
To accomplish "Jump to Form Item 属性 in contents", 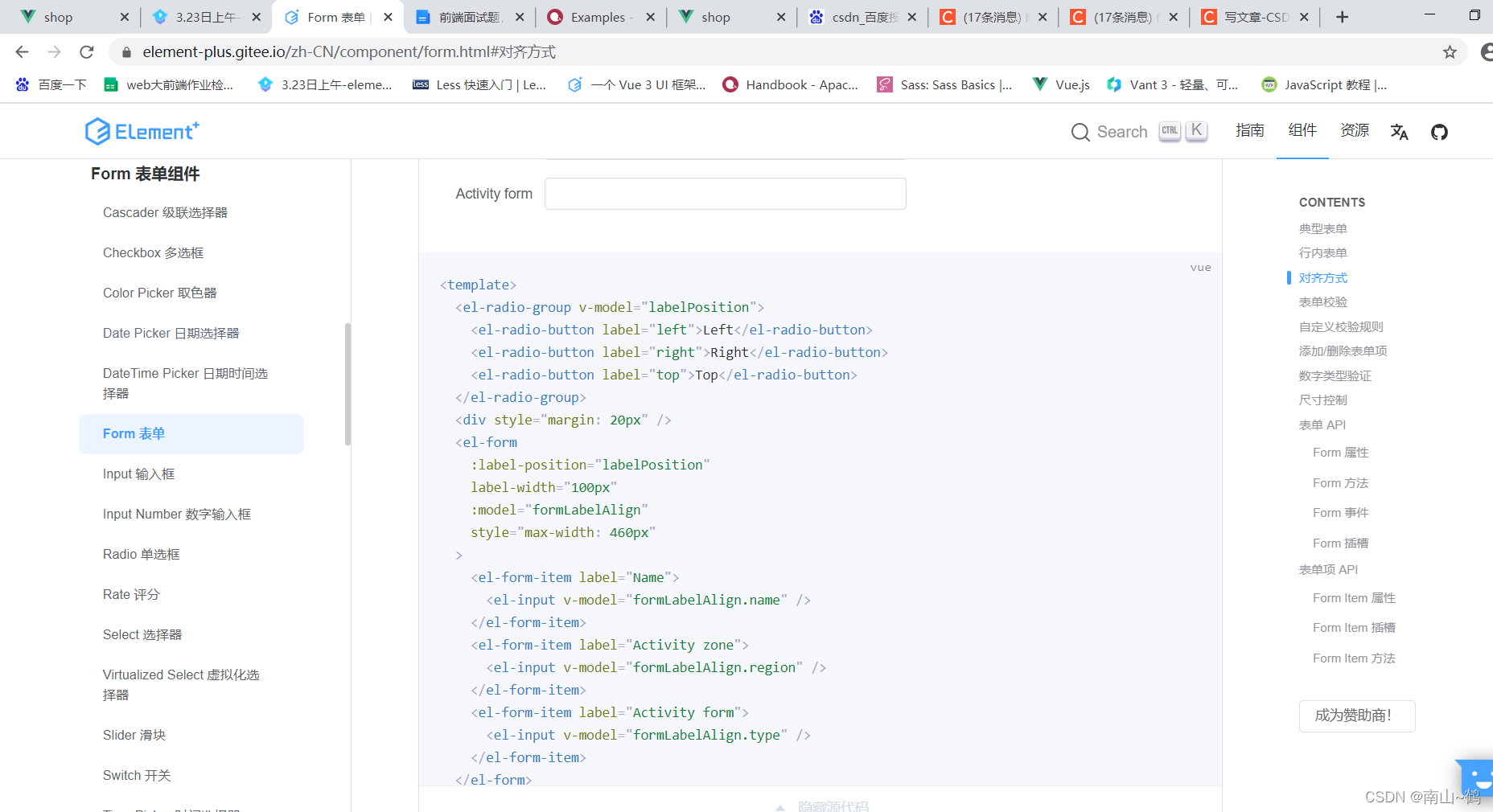I will pos(1354,597).
